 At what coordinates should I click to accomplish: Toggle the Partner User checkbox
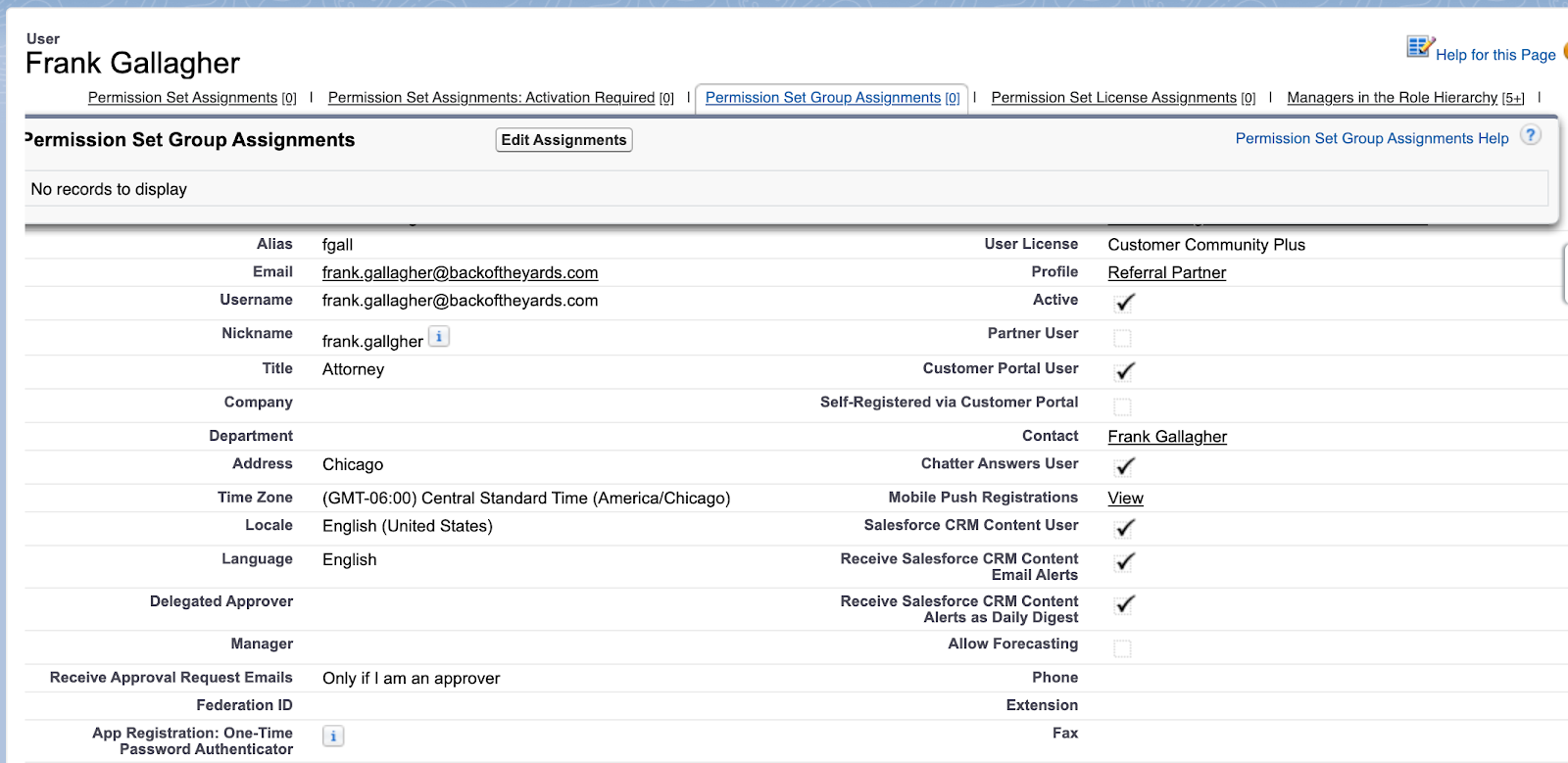pyautogui.click(x=1123, y=338)
